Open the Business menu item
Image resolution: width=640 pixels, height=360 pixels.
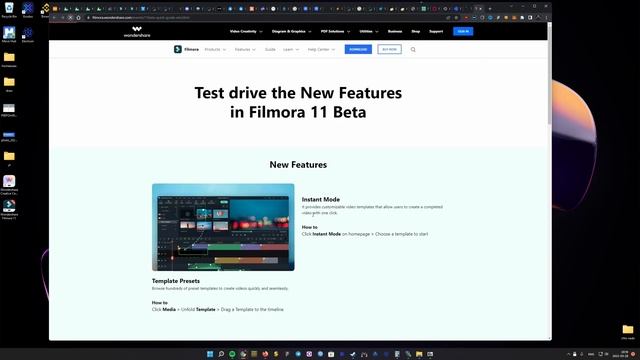tap(395, 31)
